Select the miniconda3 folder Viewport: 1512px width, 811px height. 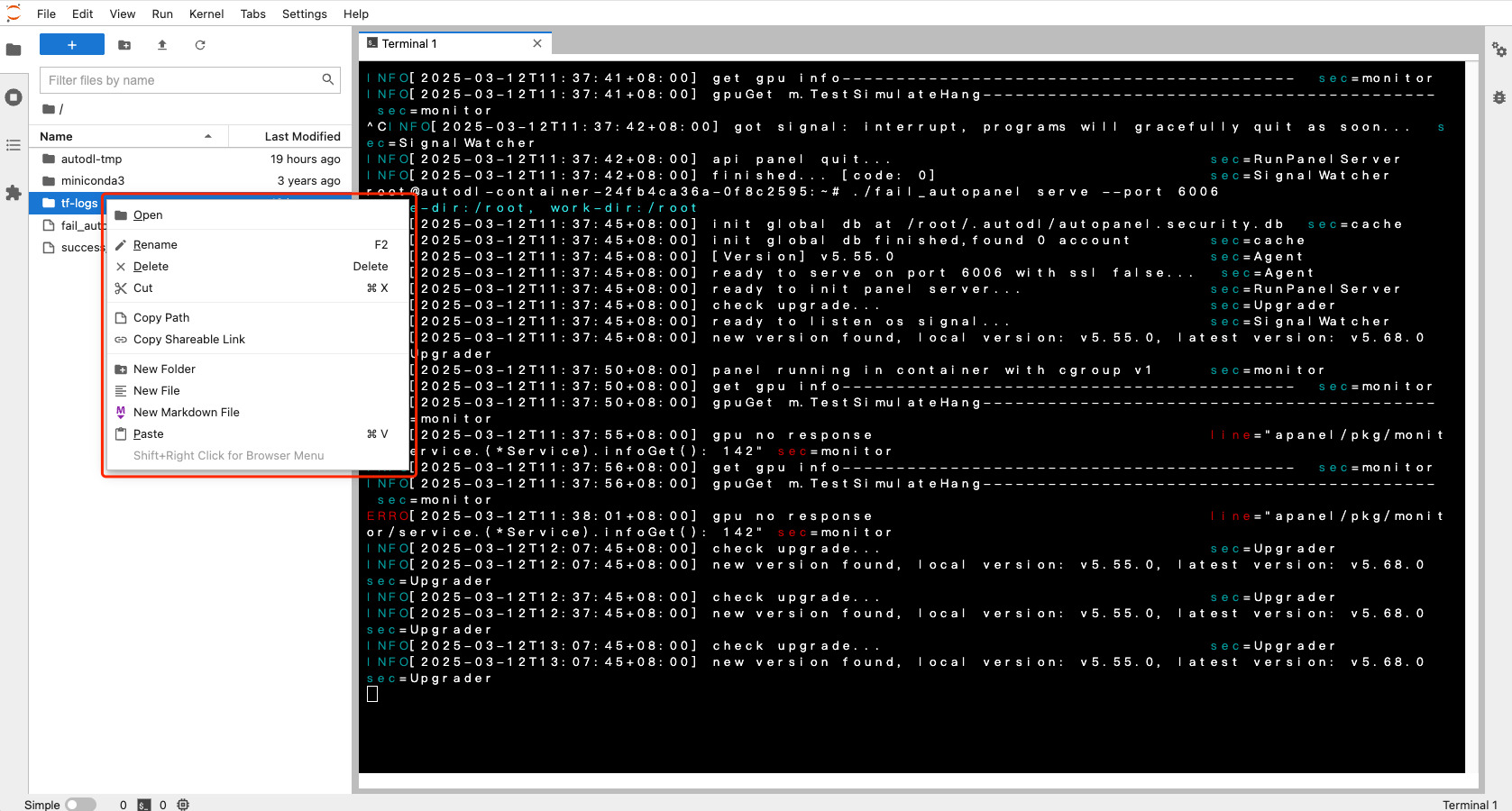(x=190, y=180)
